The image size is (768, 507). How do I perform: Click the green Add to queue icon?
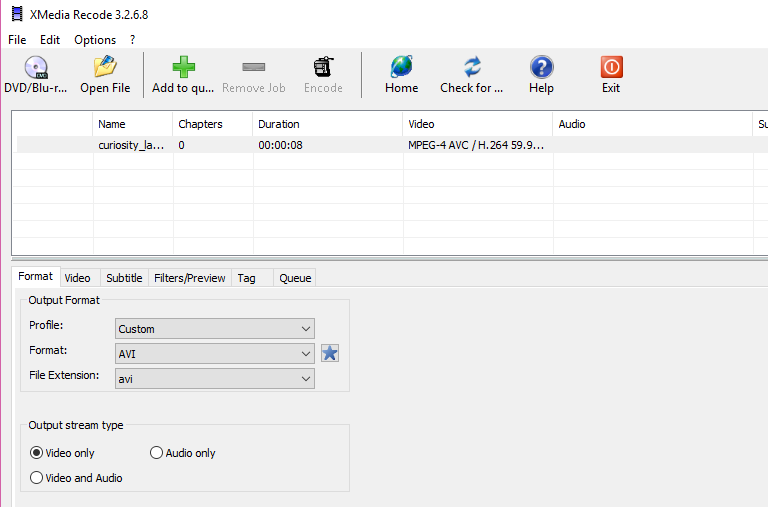tap(183, 68)
